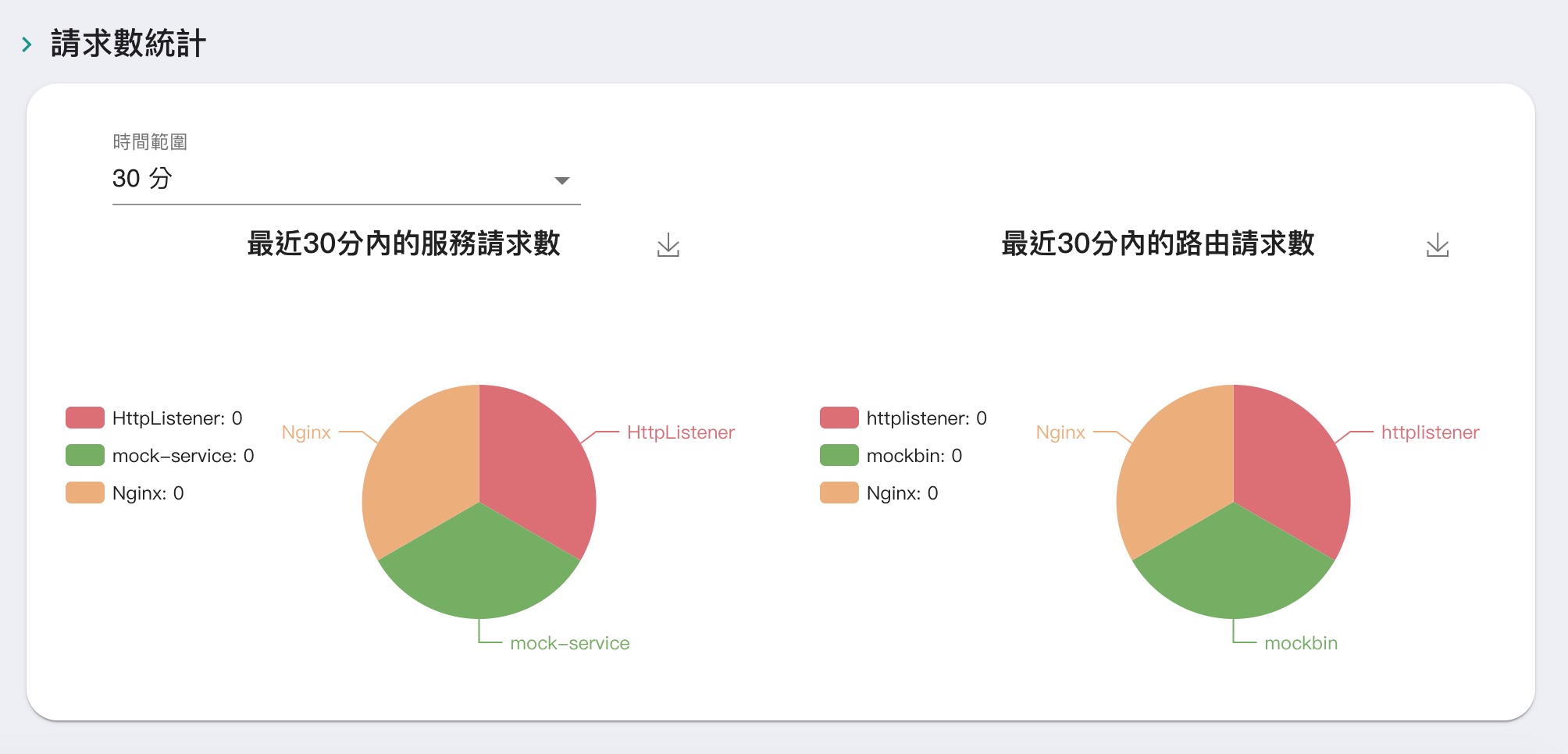The height and width of the screenshot is (754, 1568).
Task: Collapse the 請求數統計 section chevron
Action: pyautogui.click(x=27, y=44)
